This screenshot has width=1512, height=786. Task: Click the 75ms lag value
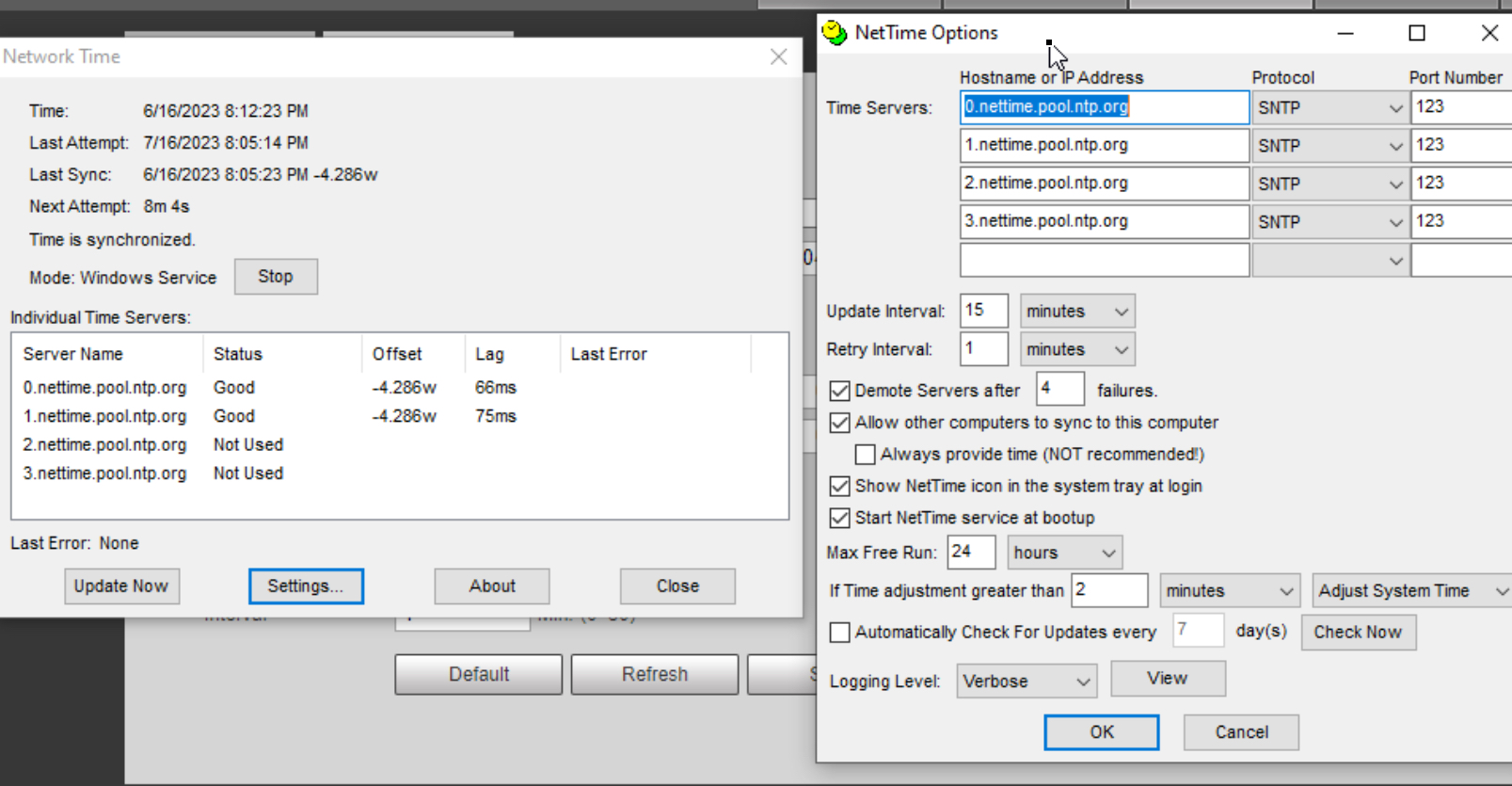pos(496,416)
